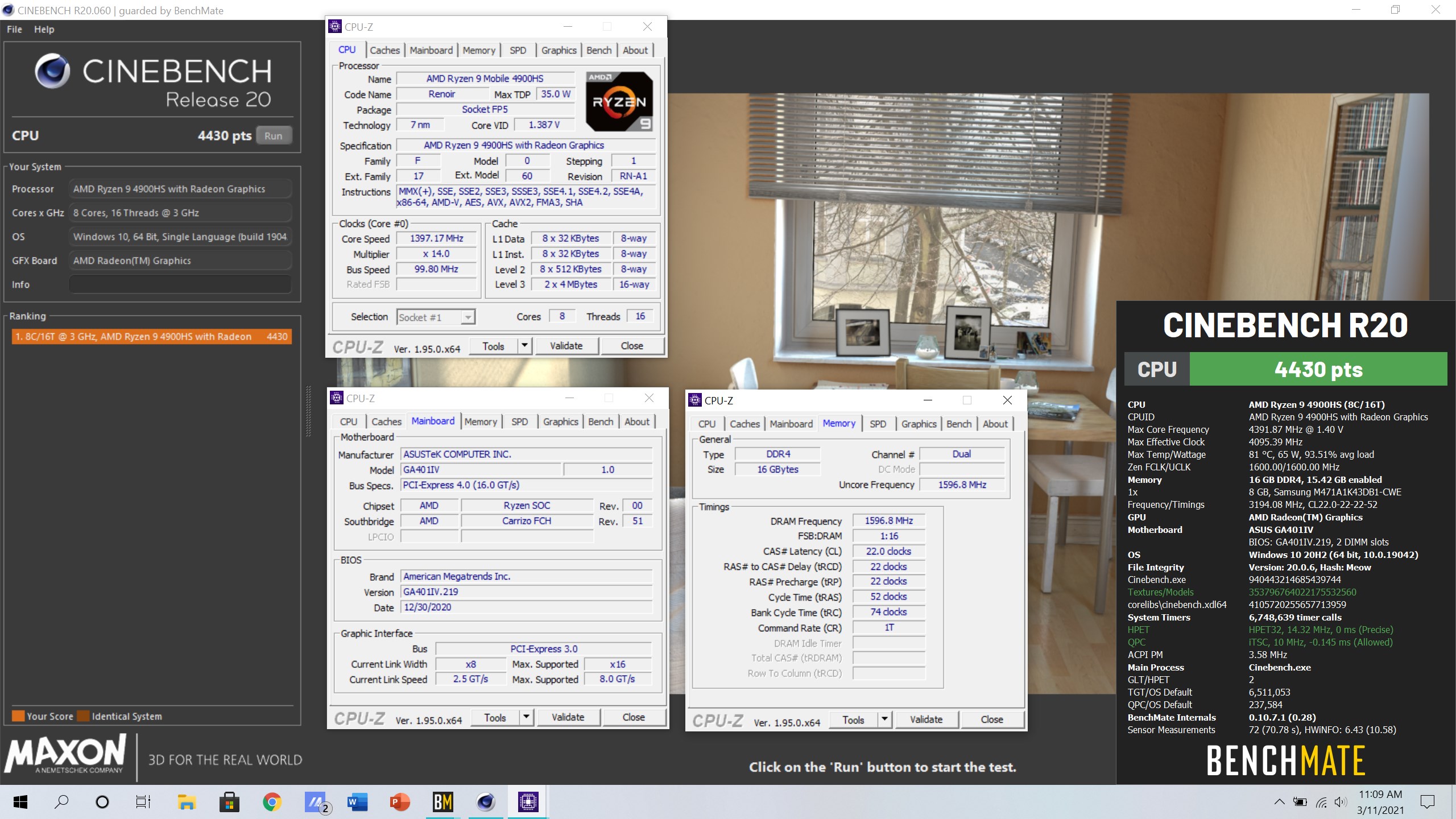Open SPD tab in top CPU-Z window
This screenshot has width=1456, height=819.
[x=518, y=50]
